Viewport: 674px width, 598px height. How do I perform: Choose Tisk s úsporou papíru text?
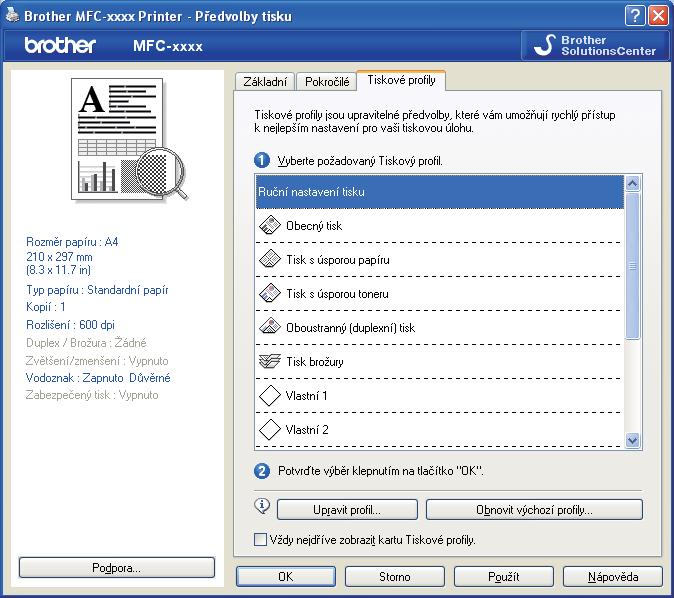pos(338,260)
